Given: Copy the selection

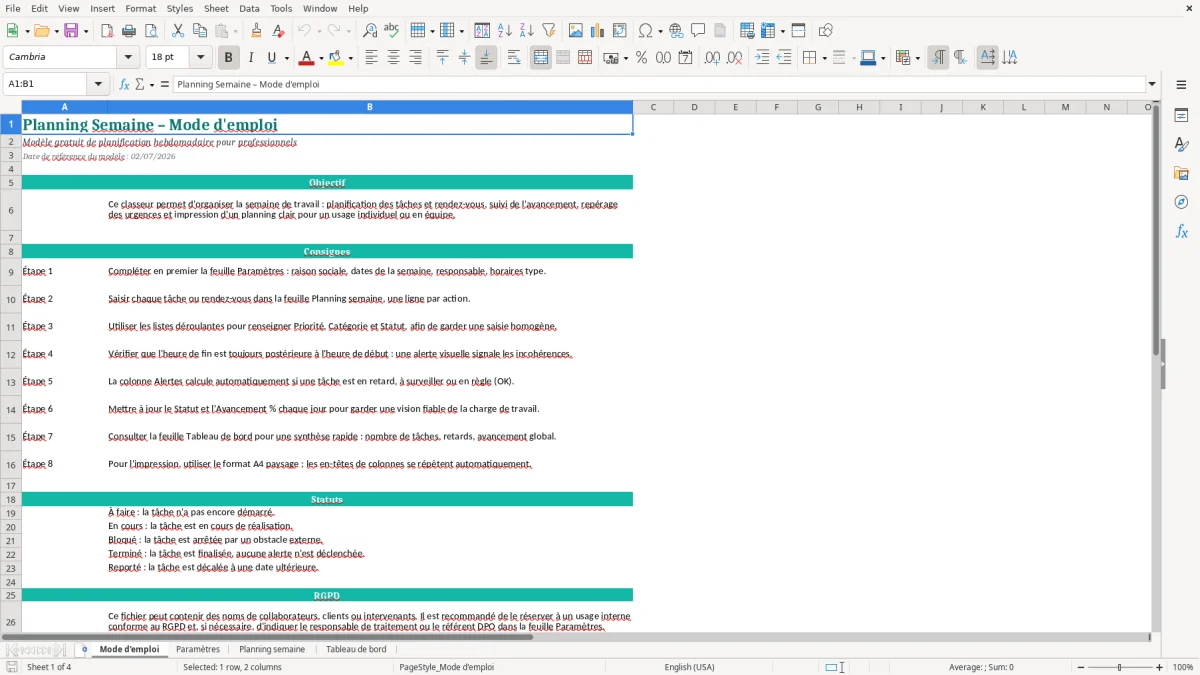Looking at the screenshot, I should click(199, 30).
